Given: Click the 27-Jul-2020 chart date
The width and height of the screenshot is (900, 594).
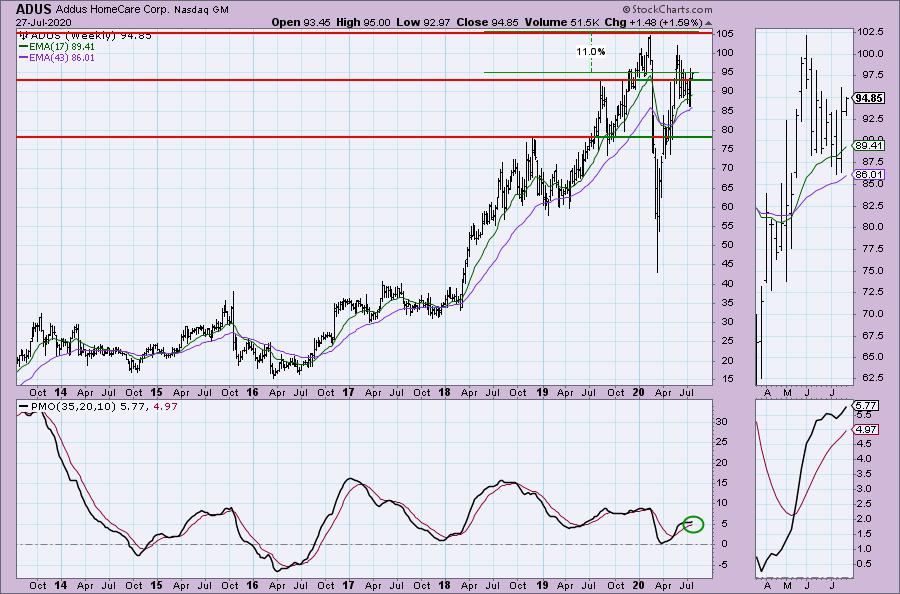Looking at the screenshot, I should coord(44,22).
